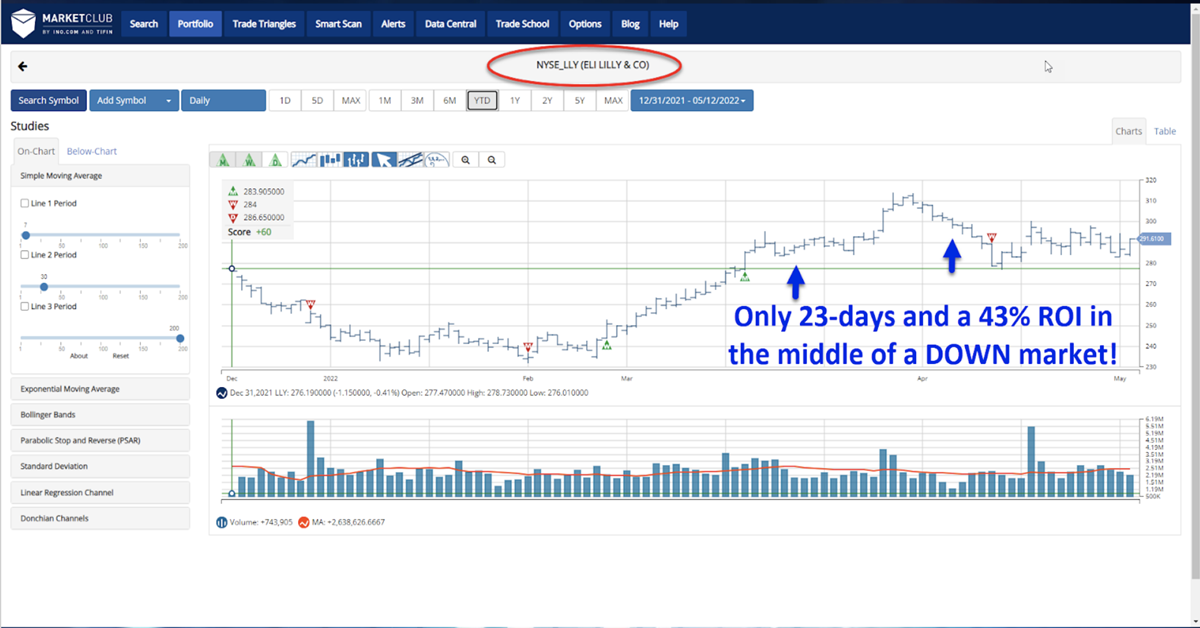This screenshot has width=1200, height=628.
Task: Switch chart to candlestick style
Action: tap(330, 159)
